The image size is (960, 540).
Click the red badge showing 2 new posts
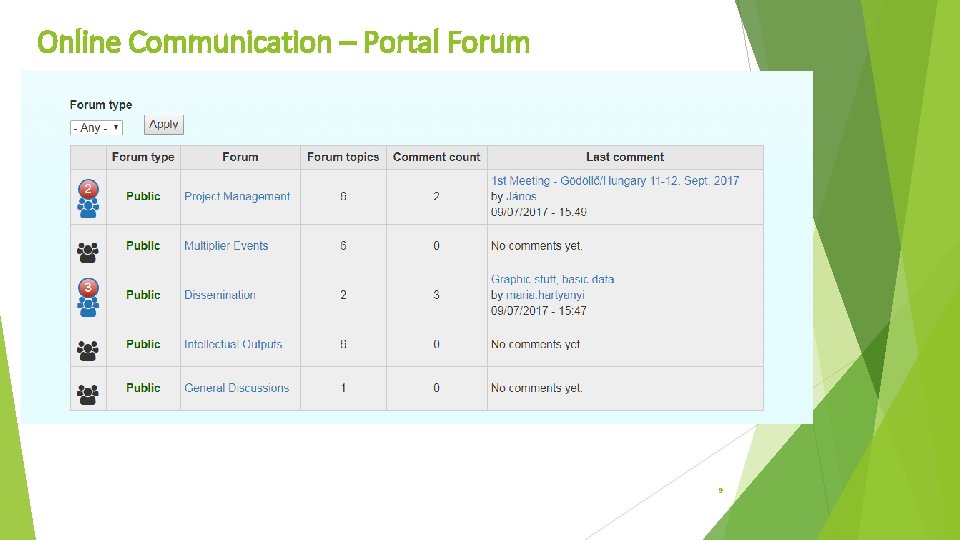88,189
